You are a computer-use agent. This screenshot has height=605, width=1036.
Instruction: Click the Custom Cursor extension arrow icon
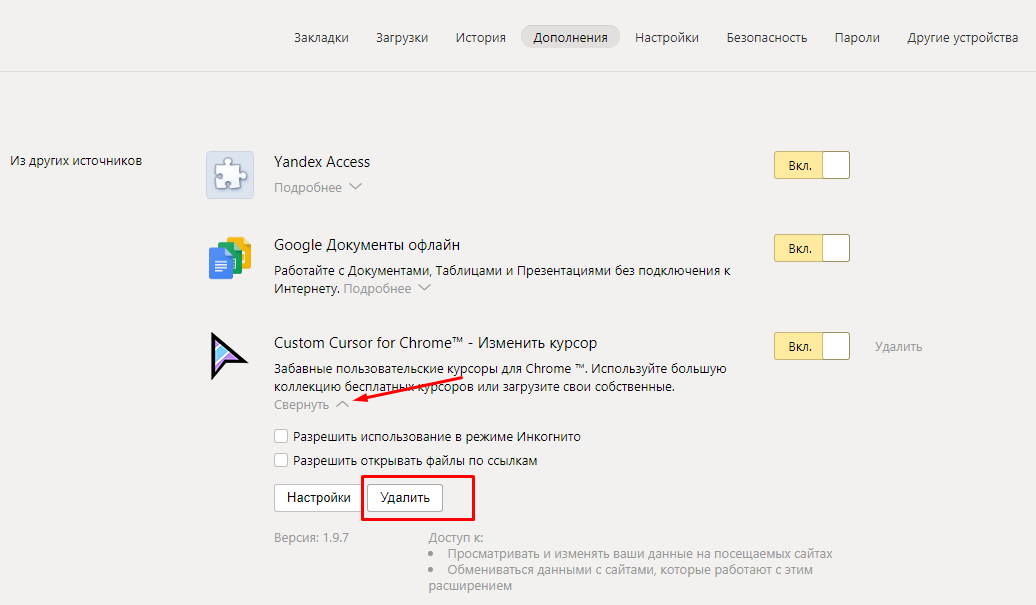tap(229, 356)
